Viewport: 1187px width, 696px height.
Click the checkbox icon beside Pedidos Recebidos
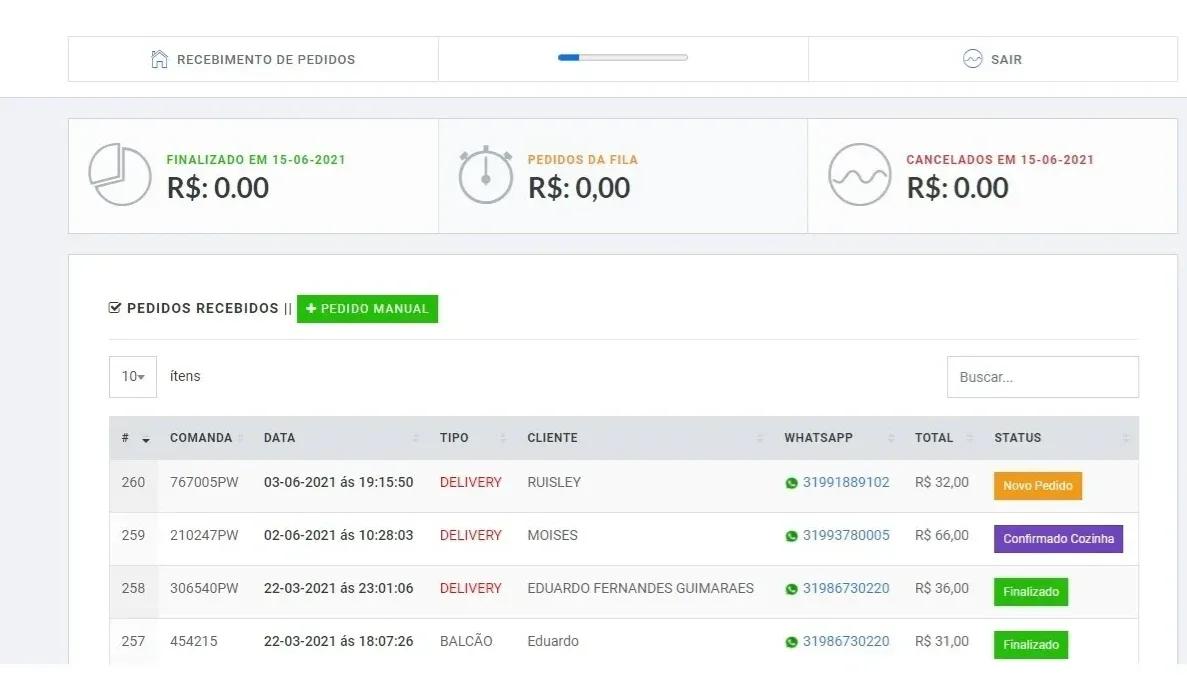[x=115, y=307]
